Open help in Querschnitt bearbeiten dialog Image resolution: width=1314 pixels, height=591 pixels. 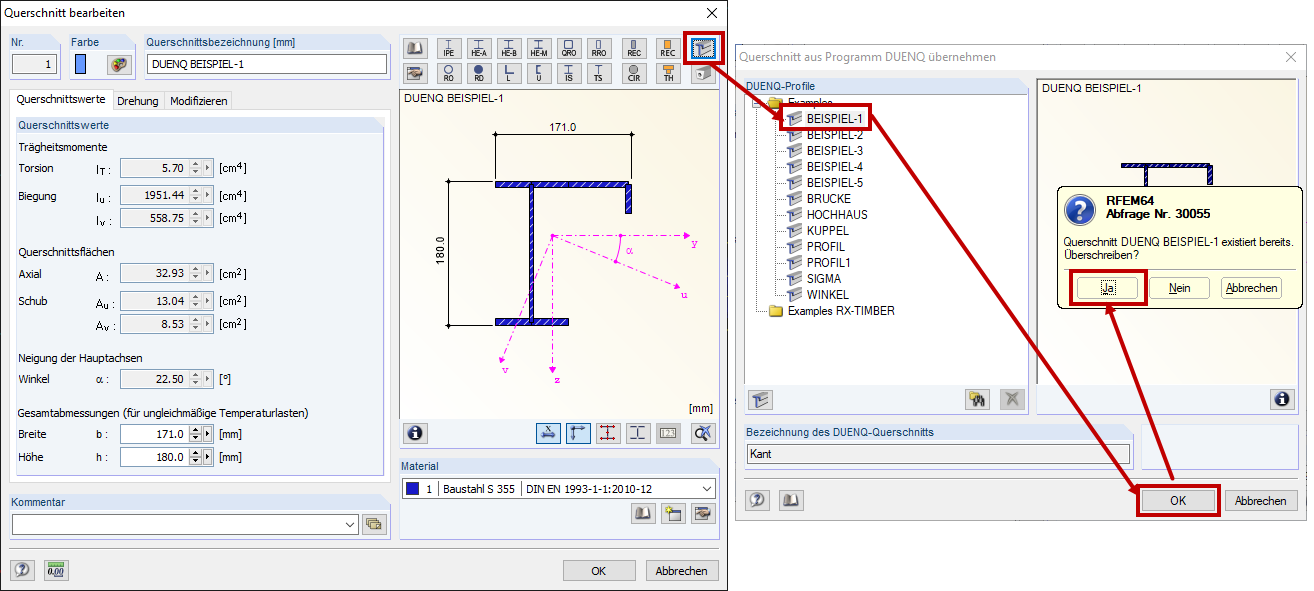pyautogui.click(x=23, y=570)
